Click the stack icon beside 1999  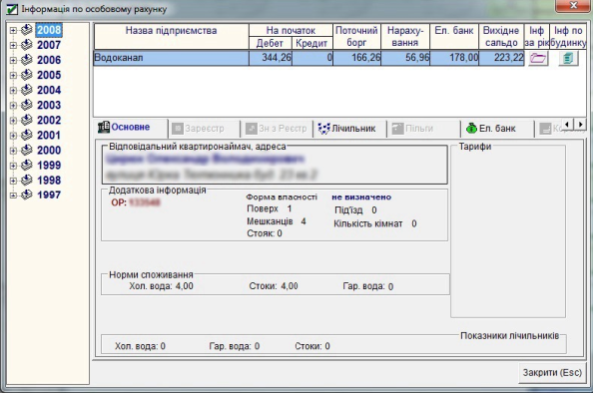click(x=27, y=165)
